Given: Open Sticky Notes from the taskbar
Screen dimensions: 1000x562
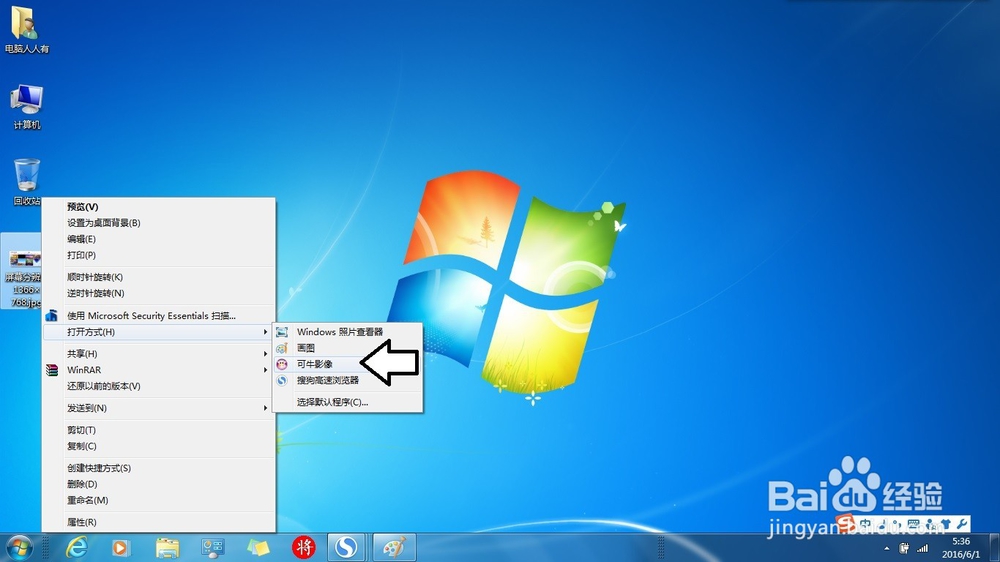Looking at the screenshot, I should [x=258, y=548].
